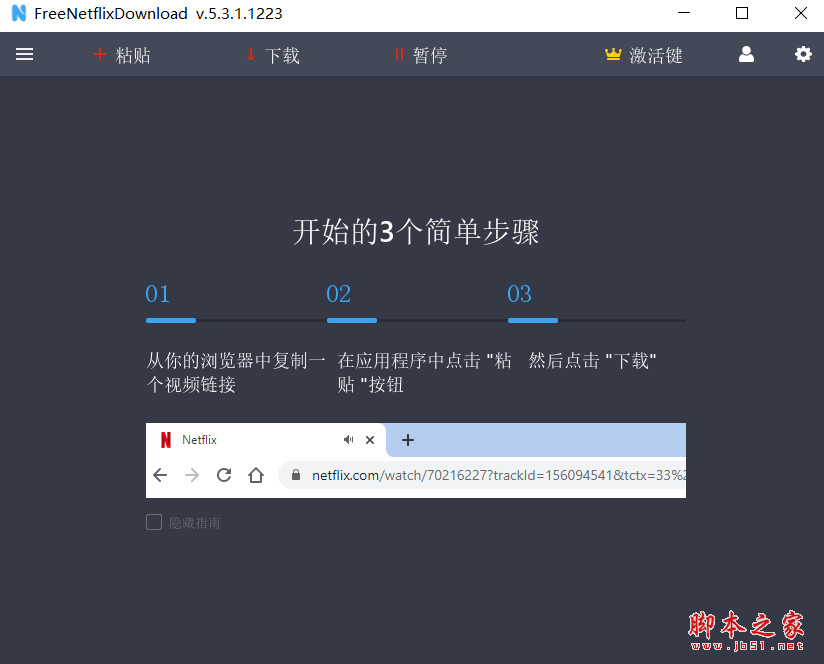824x664 pixels.
Task: Click the blue progress bar under 01
Action: point(171,320)
